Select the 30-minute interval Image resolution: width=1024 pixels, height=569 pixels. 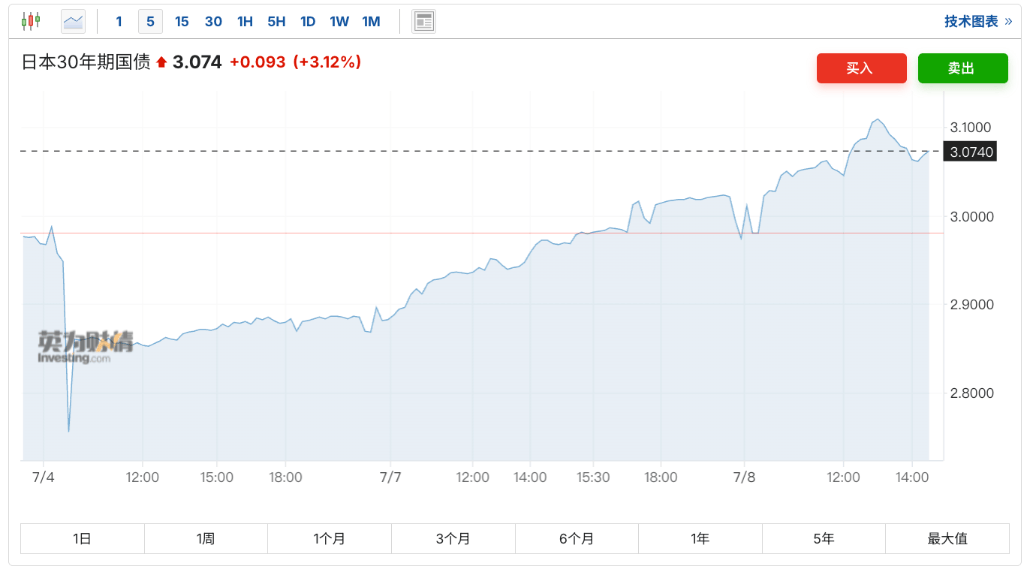pyautogui.click(x=213, y=21)
